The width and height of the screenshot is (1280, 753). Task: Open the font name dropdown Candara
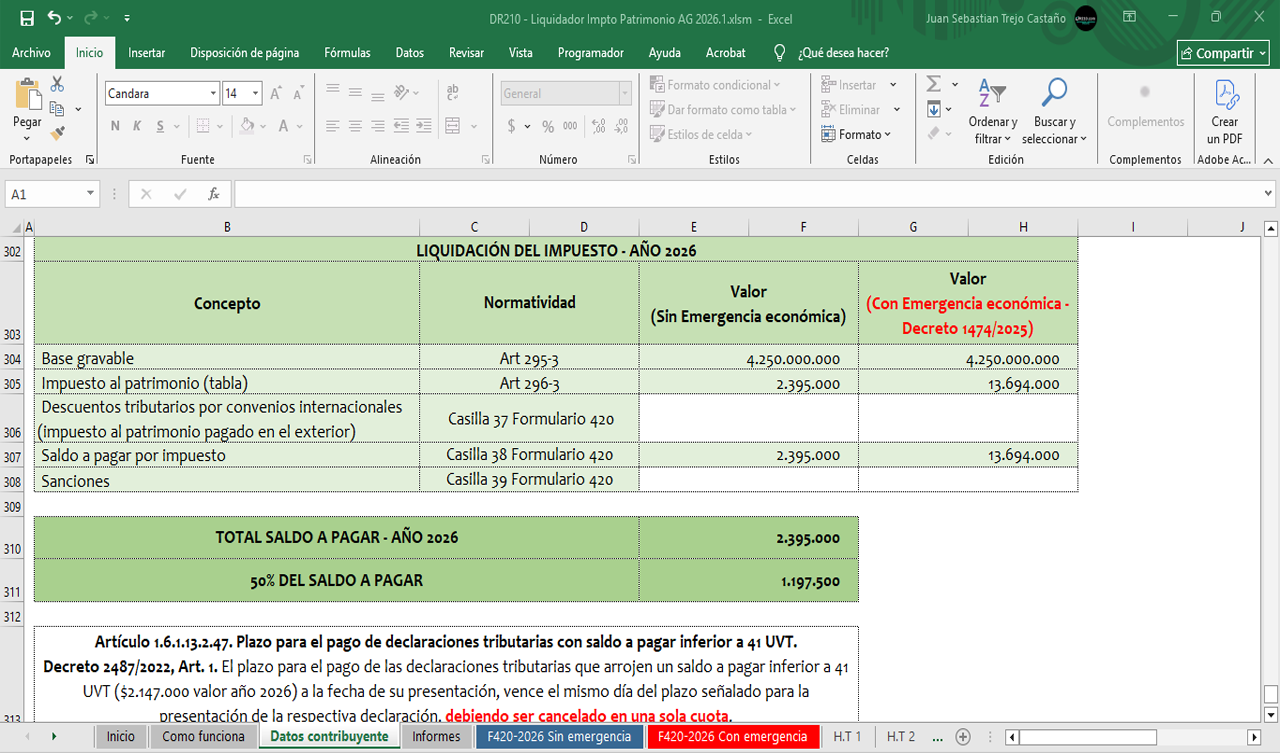click(x=213, y=94)
